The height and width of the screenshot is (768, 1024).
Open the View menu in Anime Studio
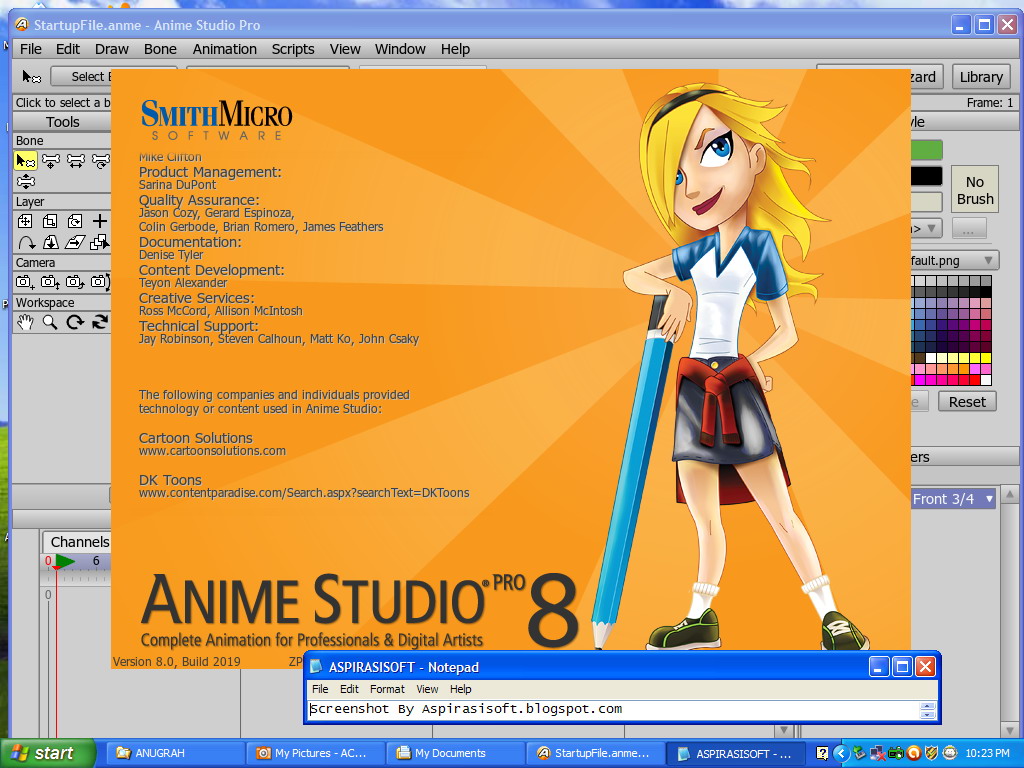(x=345, y=49)
